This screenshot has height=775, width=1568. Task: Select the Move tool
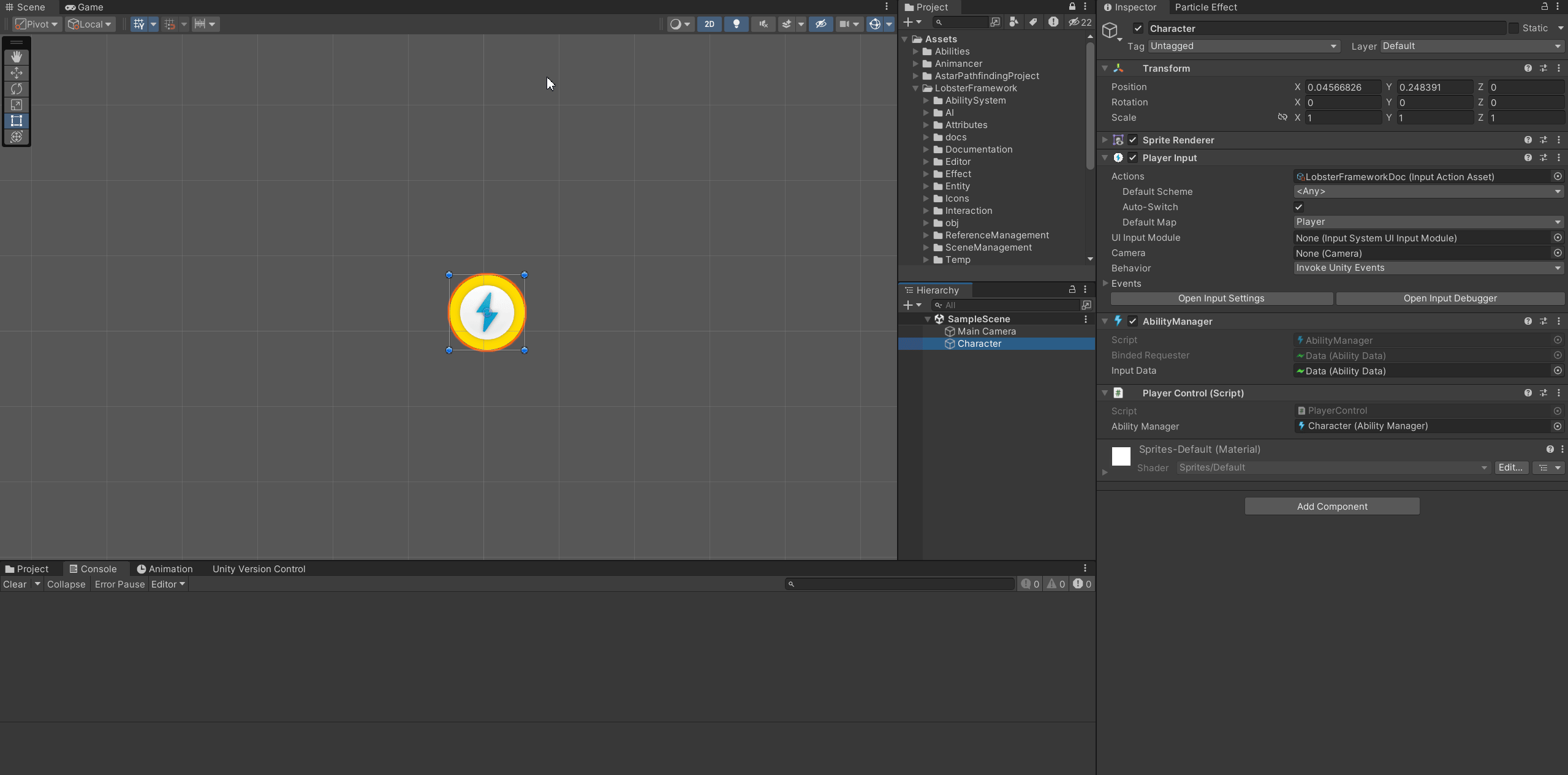coord(17,73)
